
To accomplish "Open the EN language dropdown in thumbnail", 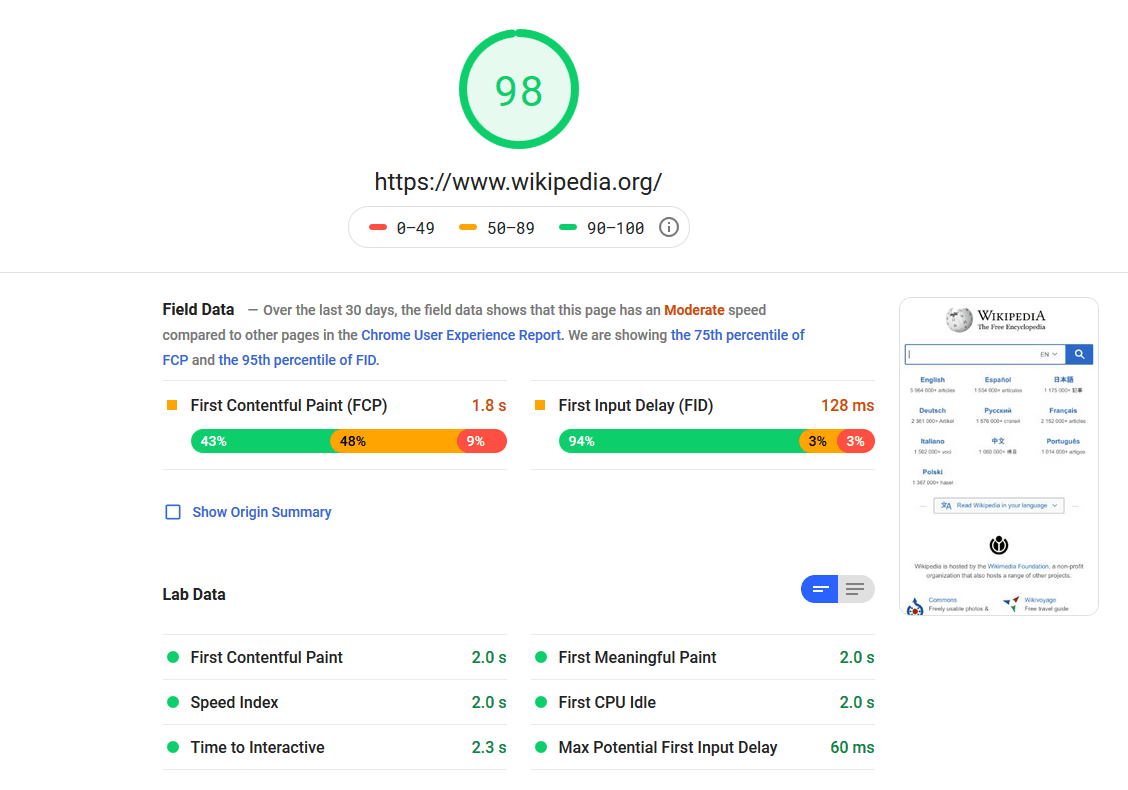I will 1049,354.
